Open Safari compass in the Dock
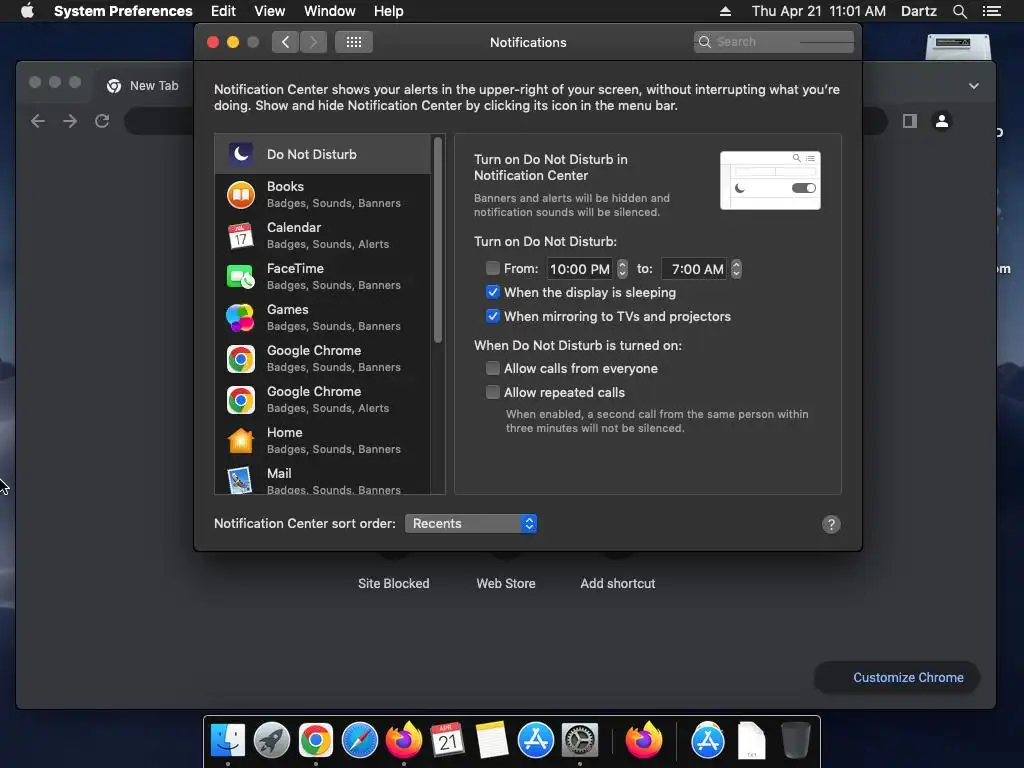The width and height of the screenshot is (1024, 768). point(360,740)
